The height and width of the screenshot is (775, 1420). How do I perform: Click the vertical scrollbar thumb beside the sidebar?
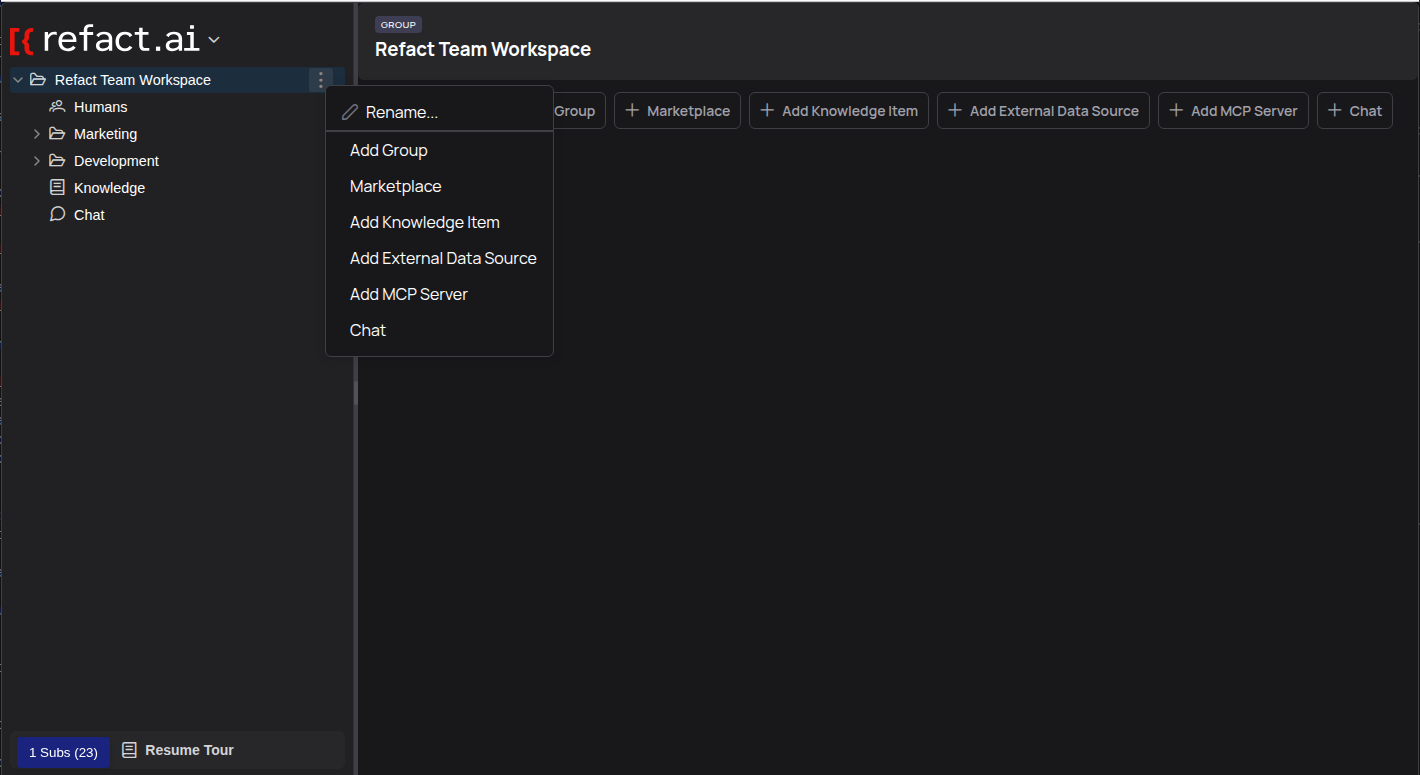pos(354,392)
